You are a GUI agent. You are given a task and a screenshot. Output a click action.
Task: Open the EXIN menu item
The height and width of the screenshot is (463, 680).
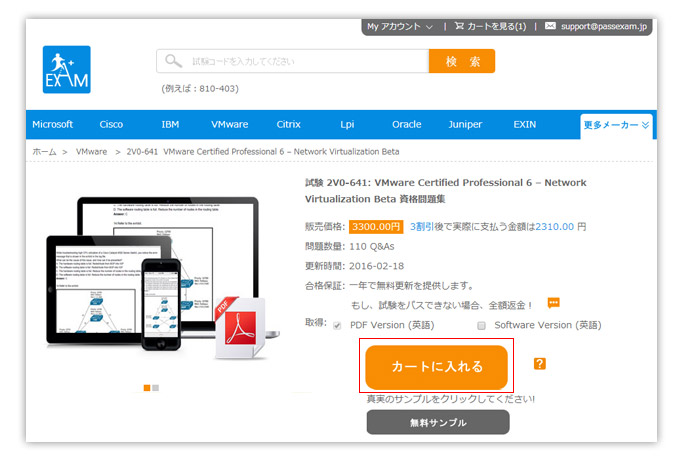tap(525, 124)
